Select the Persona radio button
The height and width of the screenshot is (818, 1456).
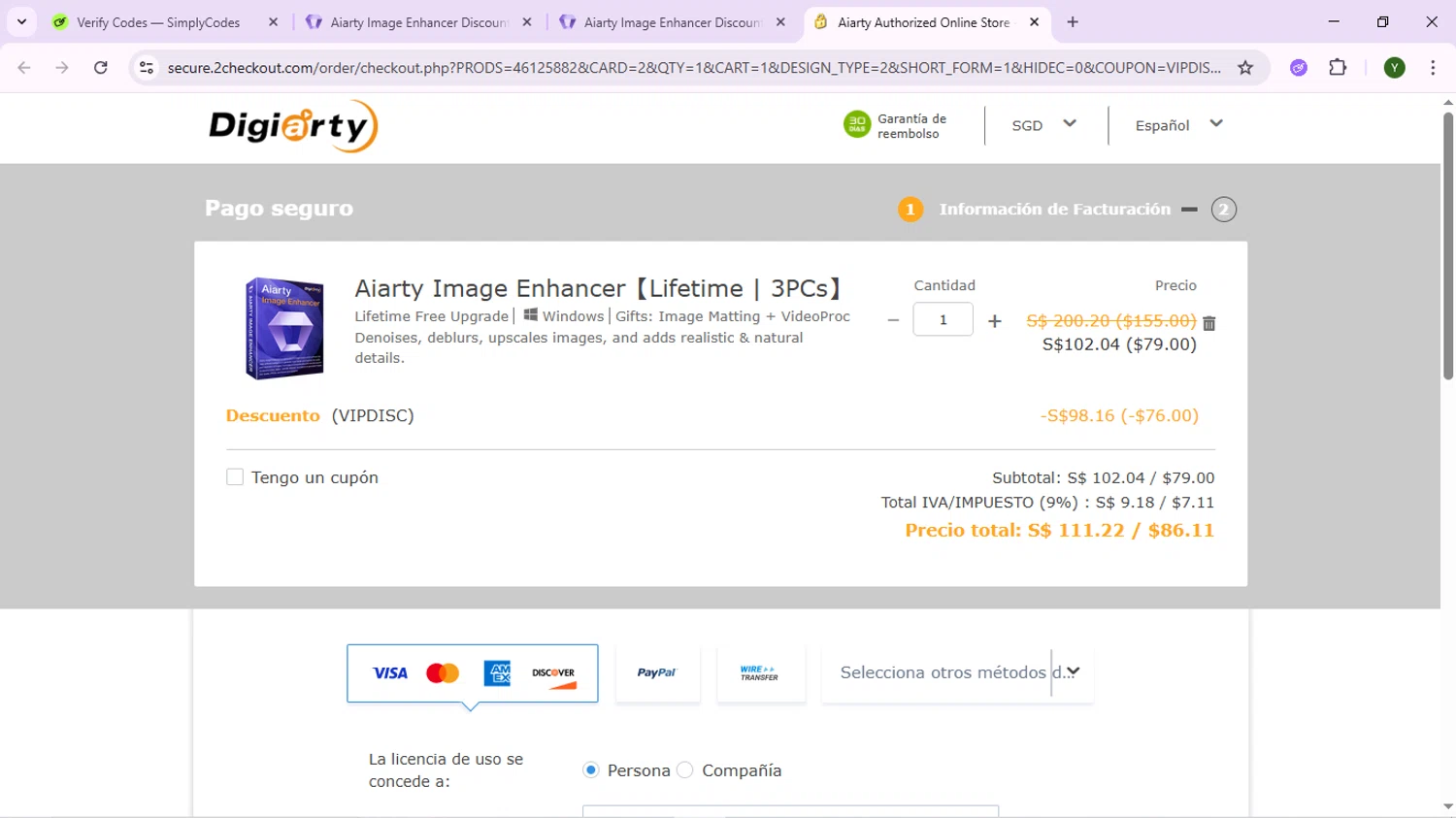[590, 770]
